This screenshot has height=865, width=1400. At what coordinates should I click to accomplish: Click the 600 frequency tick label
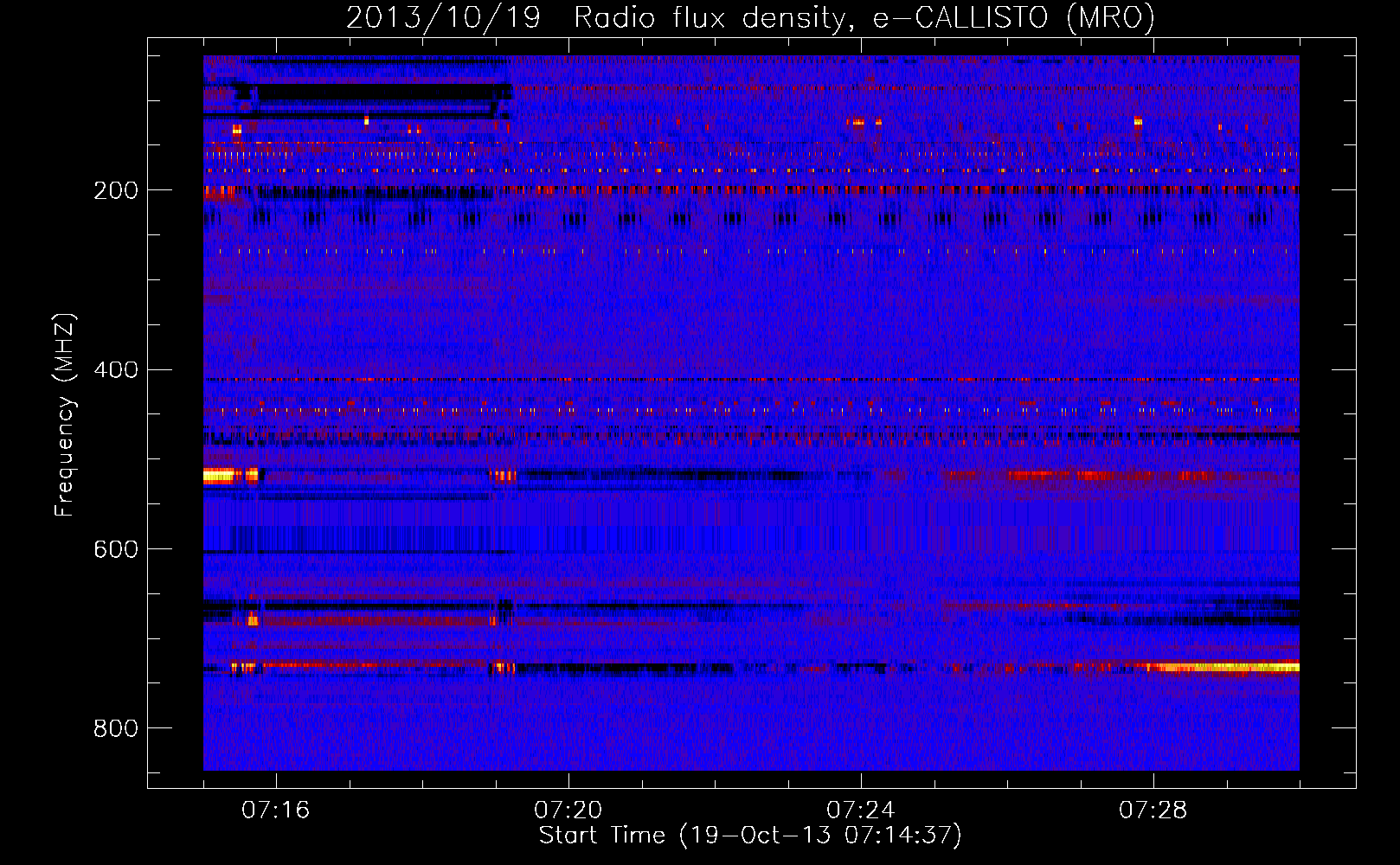coord(116,550)
